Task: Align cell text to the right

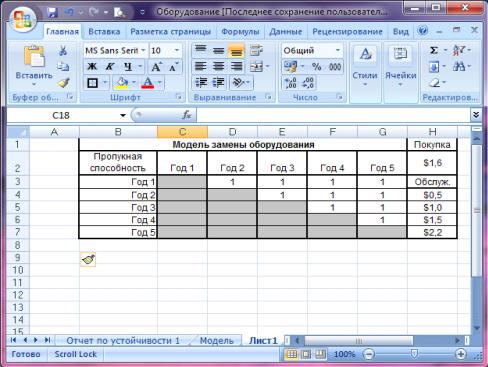Action: pyautogui.click(x=236, y=66)
